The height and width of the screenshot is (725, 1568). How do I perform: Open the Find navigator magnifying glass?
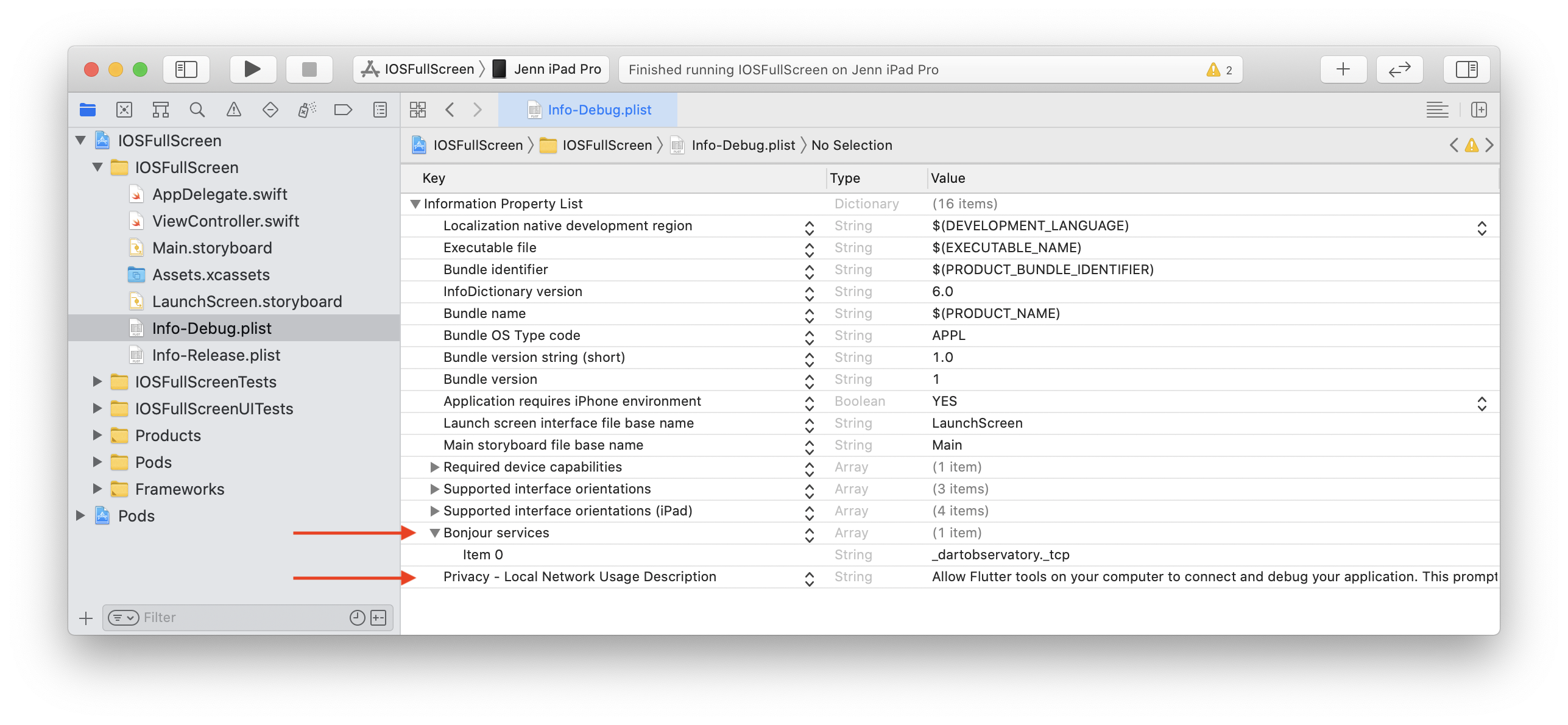(x=197, y=110)
